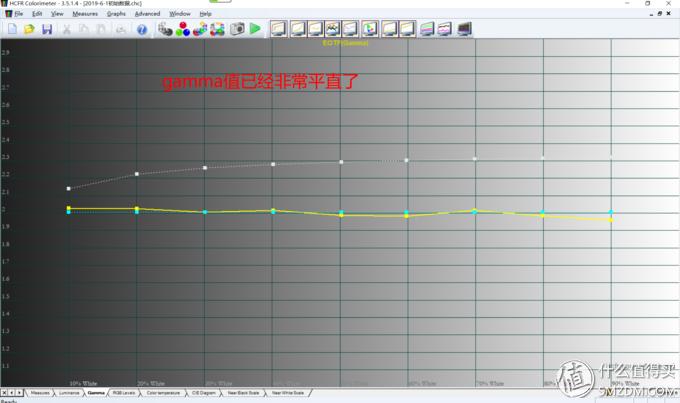
Task: Measure primaries with red green blue balls icon
Action: [x=183, y=29]
